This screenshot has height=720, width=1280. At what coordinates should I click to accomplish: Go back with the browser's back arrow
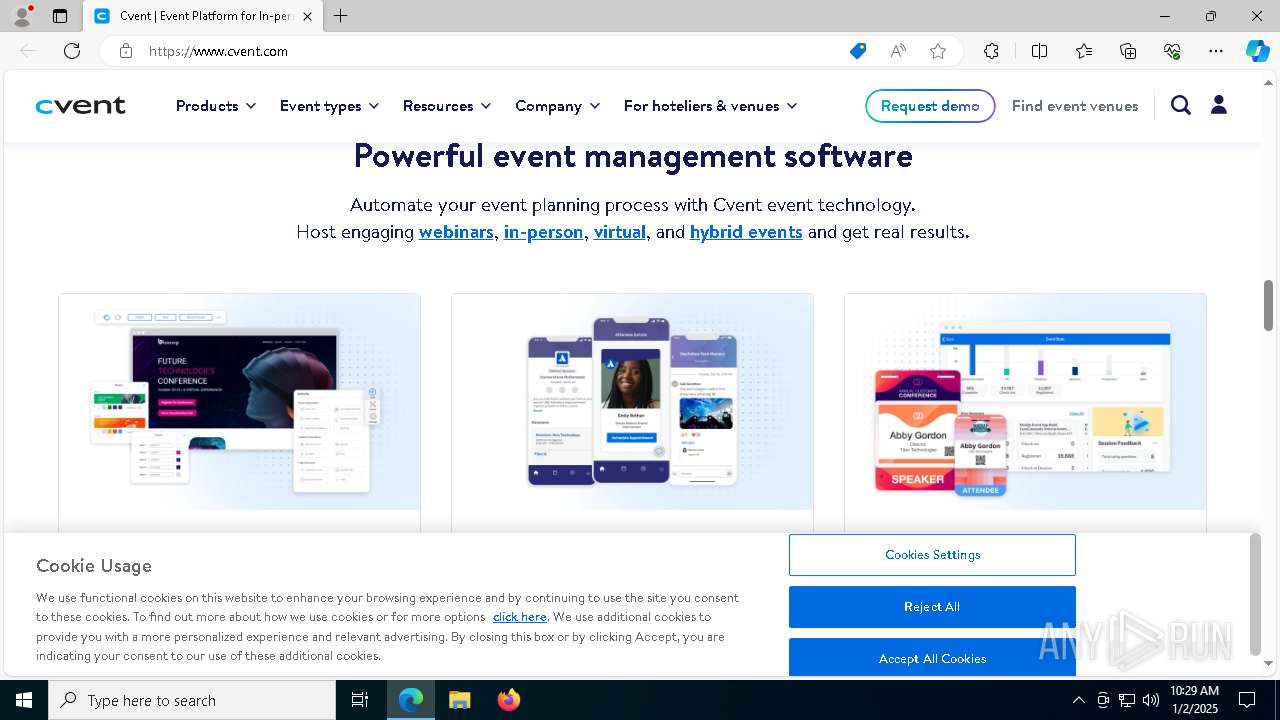pyautogui.click(x=28, y=51)
